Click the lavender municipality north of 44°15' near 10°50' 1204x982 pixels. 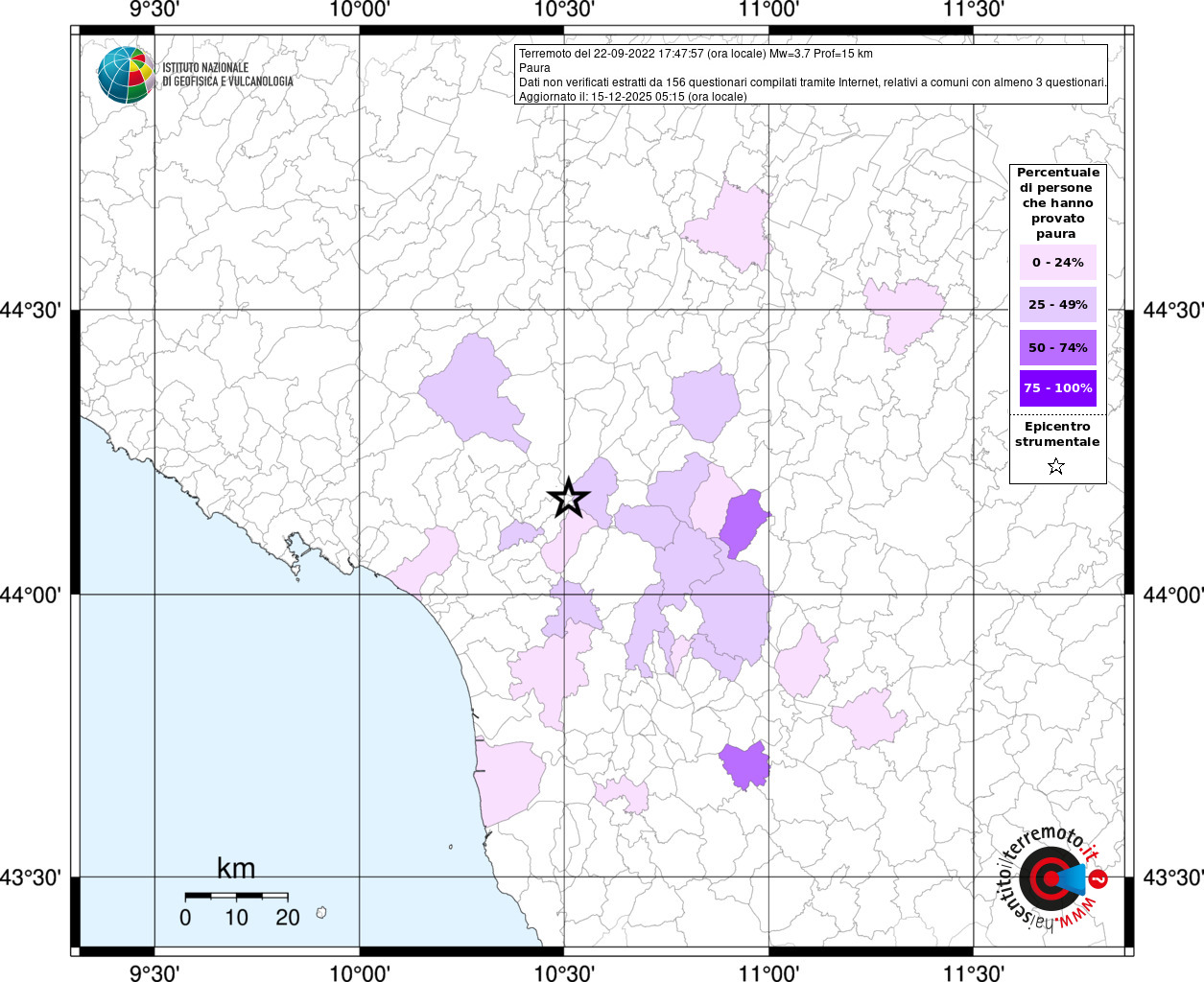[705, 403]
